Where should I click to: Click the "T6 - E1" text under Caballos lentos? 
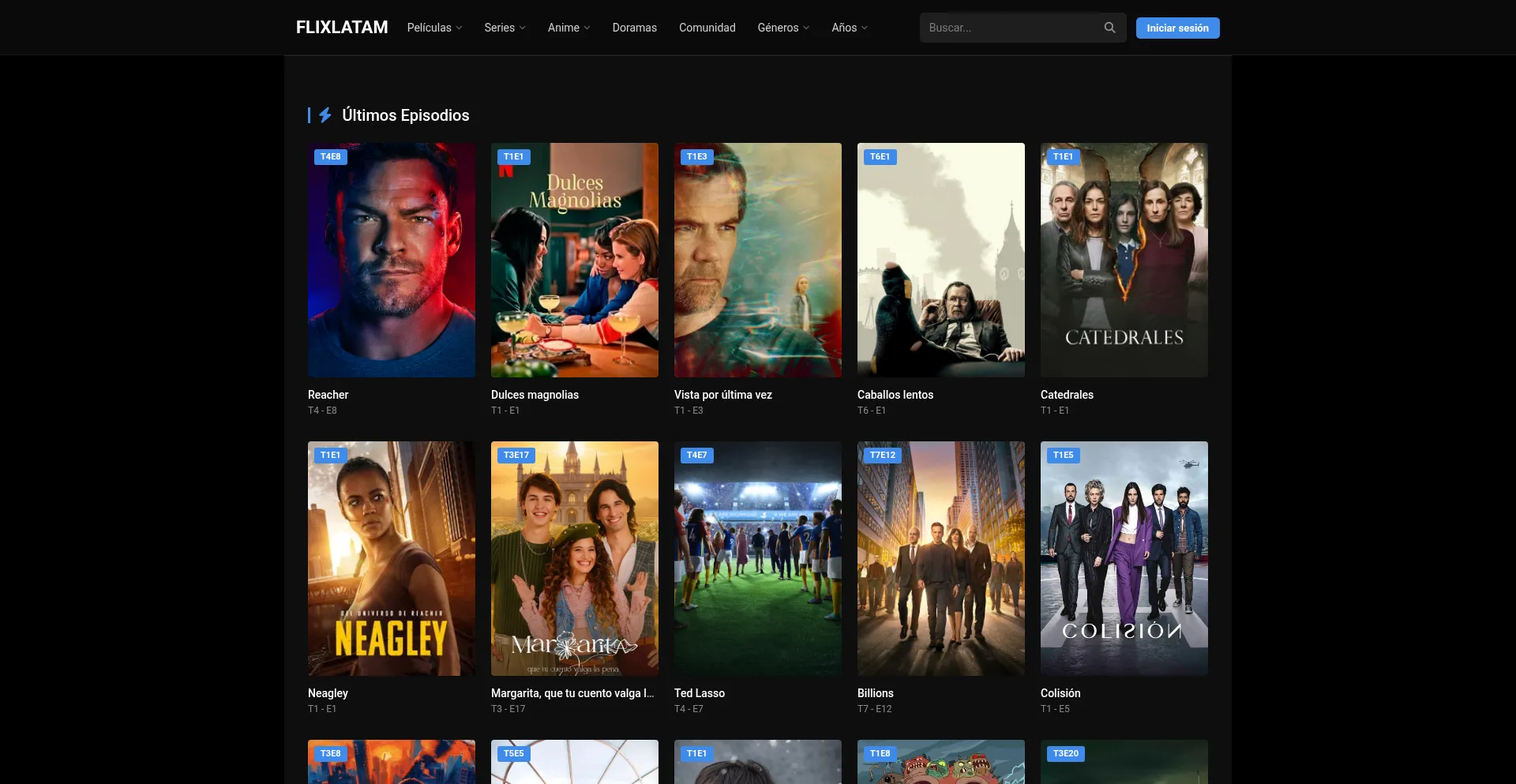click(x=872, y=411)
